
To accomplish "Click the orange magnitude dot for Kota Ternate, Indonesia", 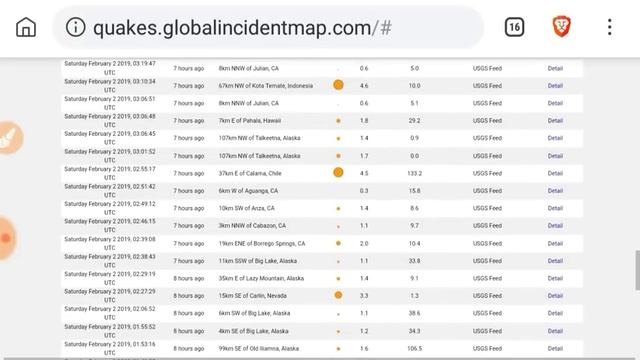I will pos(338,85).
